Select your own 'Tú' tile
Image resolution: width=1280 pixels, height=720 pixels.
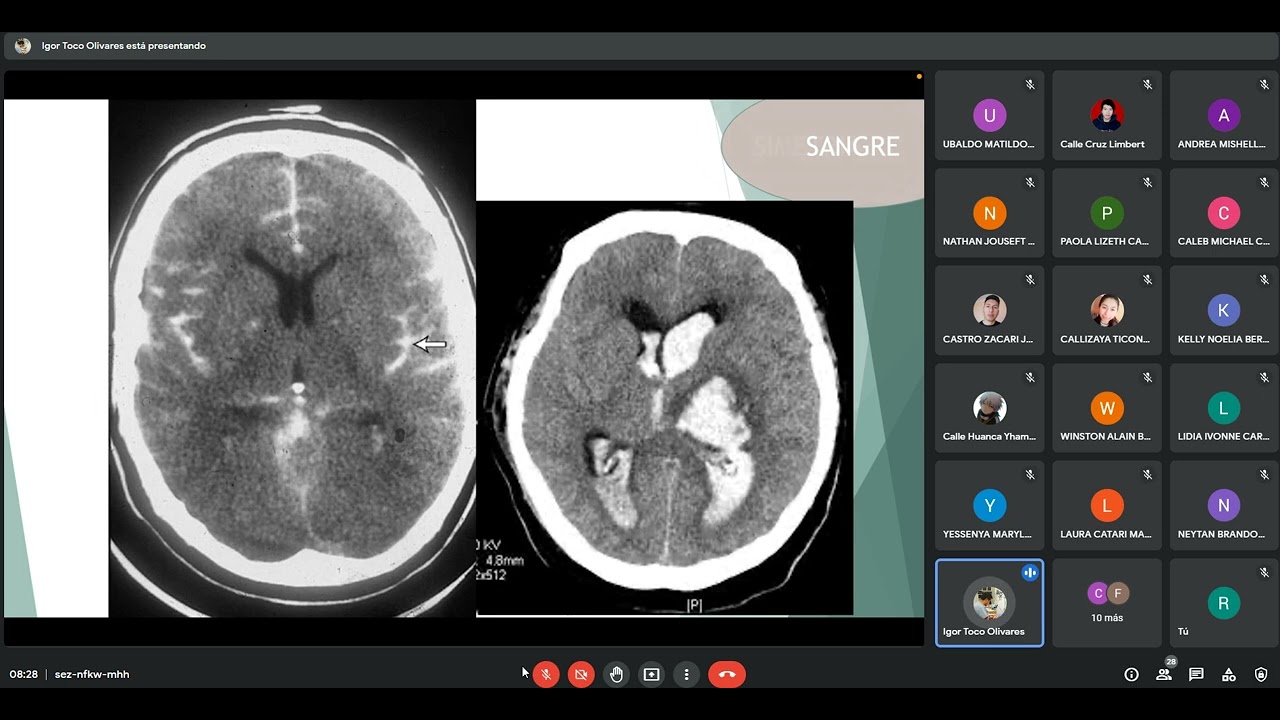(1224, 603)
